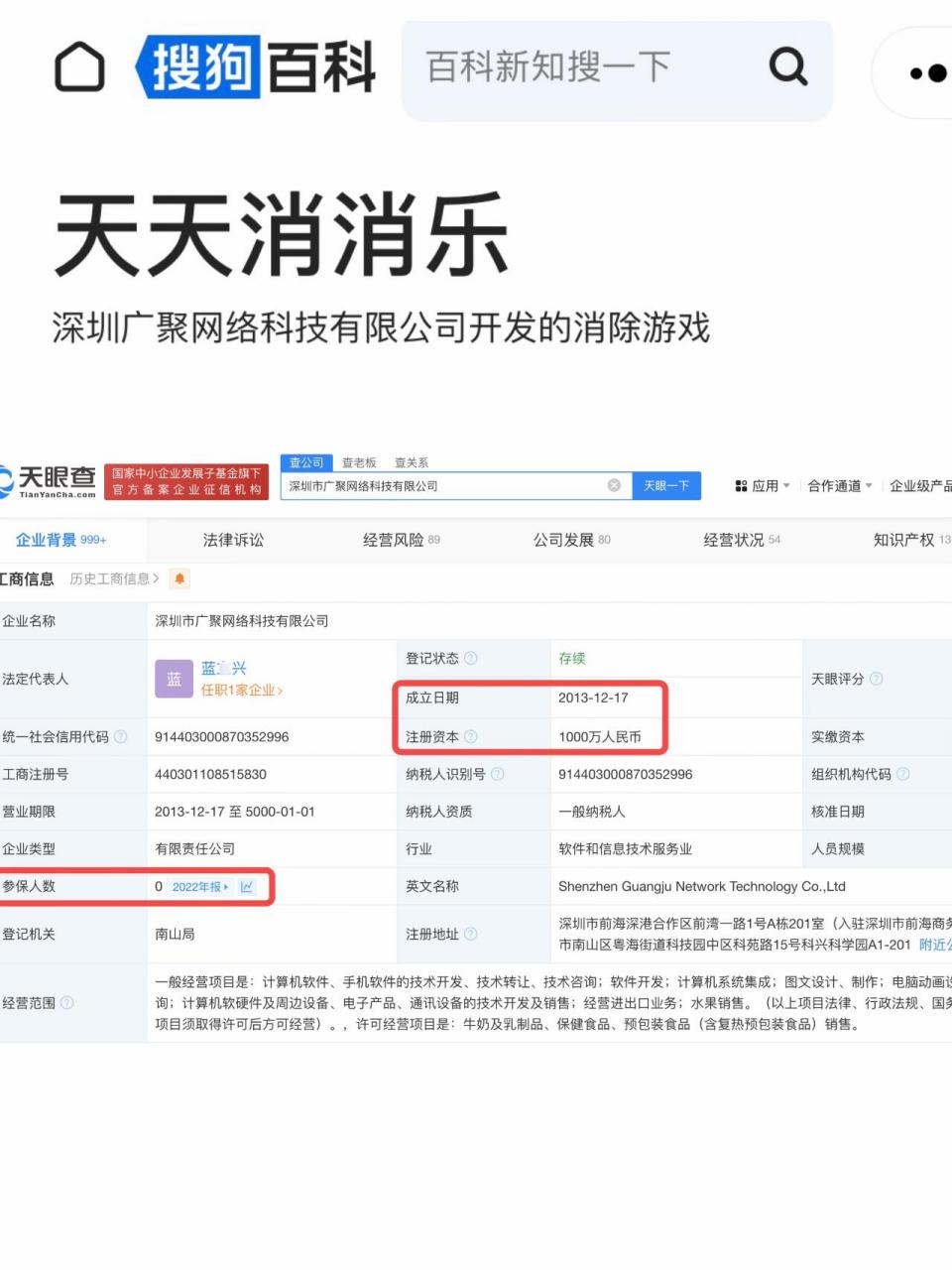Image resolution: width=952 pixels, height=1270 pixels.
Task: Click the 企业级产品 menu item
Action: point(920,486)
